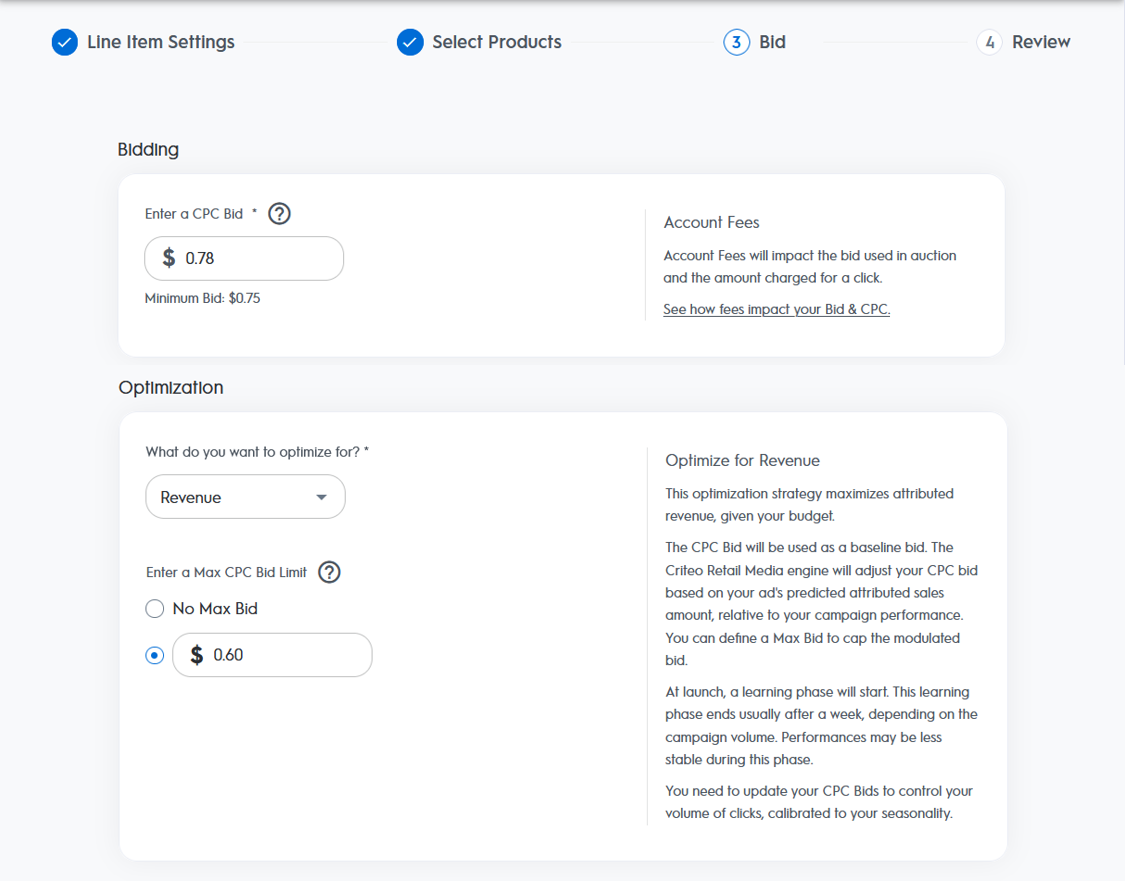This screenshot has height=881, width=1125.
Task: Select the No Max Bid radio button
Action: 155,609
